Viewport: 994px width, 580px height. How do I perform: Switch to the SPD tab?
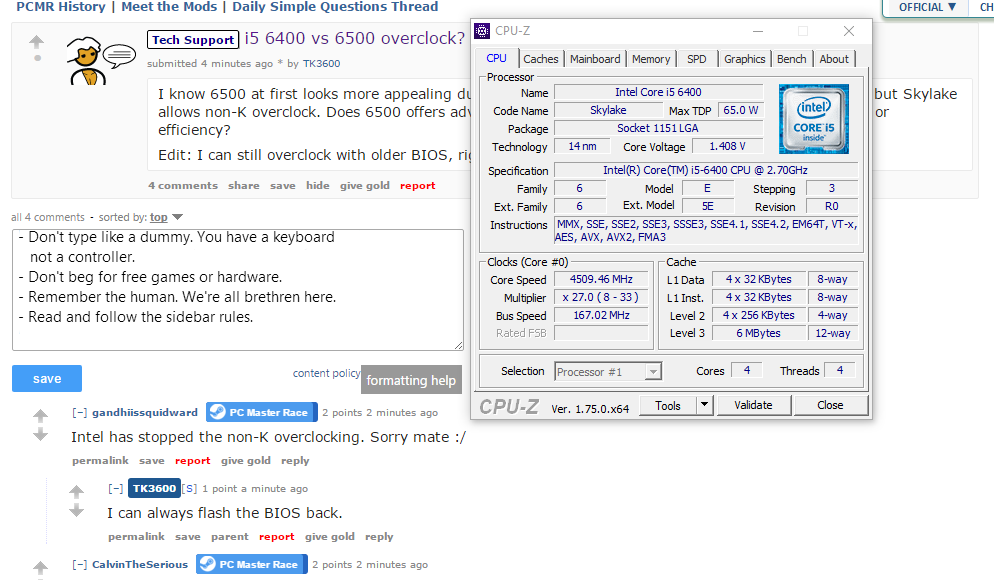[x=697, y=59]
